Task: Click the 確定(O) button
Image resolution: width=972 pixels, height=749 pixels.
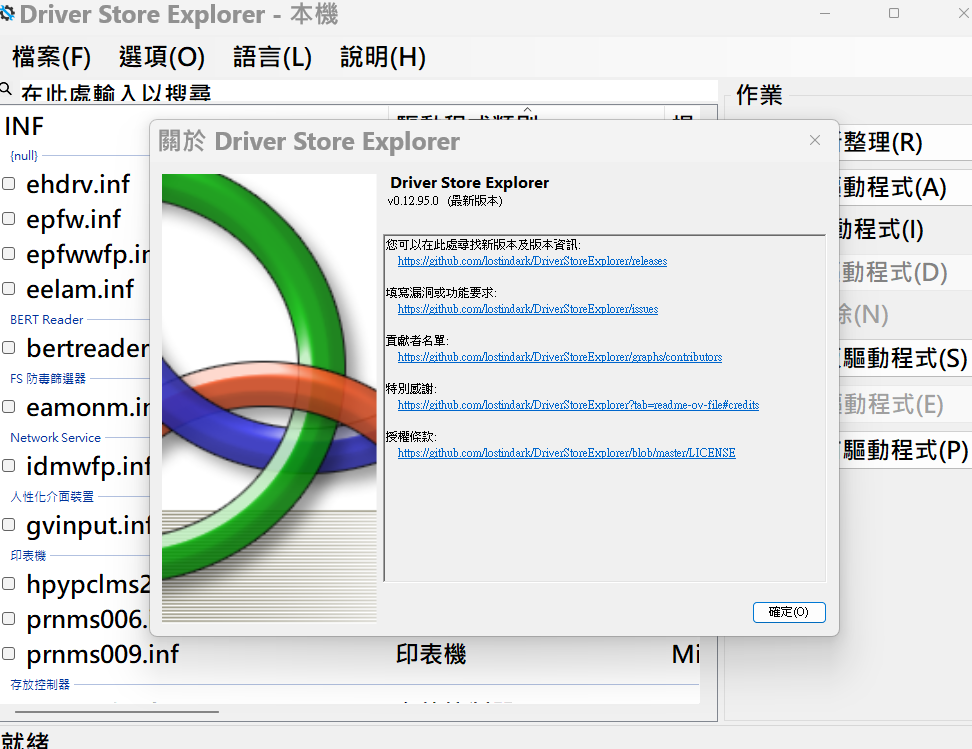Action: (x=789, y=612)
